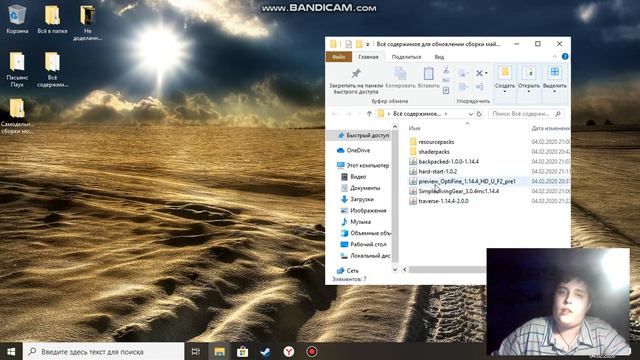640x360 pixels.
Task: Select Быстрый доступ in navigation pane
Action: (x=363, y=136)
